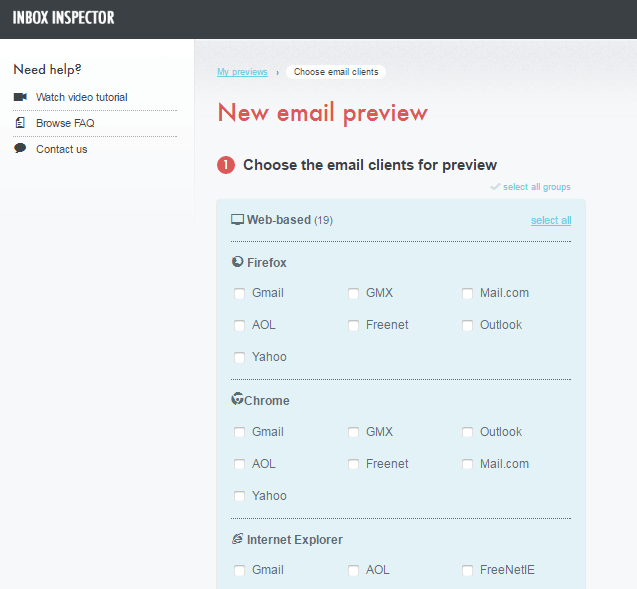Check Freenet under Firefox
Screen dimensions: 637x589
click(353, 325)
